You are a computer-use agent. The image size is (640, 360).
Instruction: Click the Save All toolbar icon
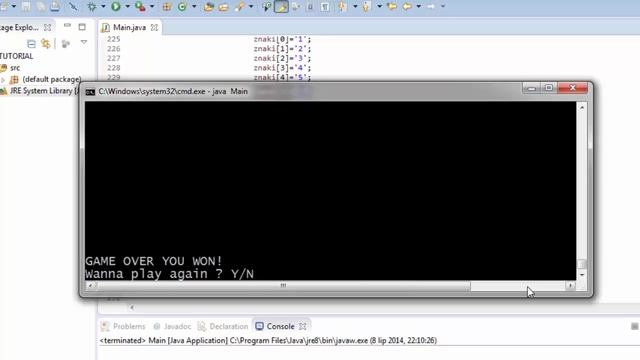40,6
